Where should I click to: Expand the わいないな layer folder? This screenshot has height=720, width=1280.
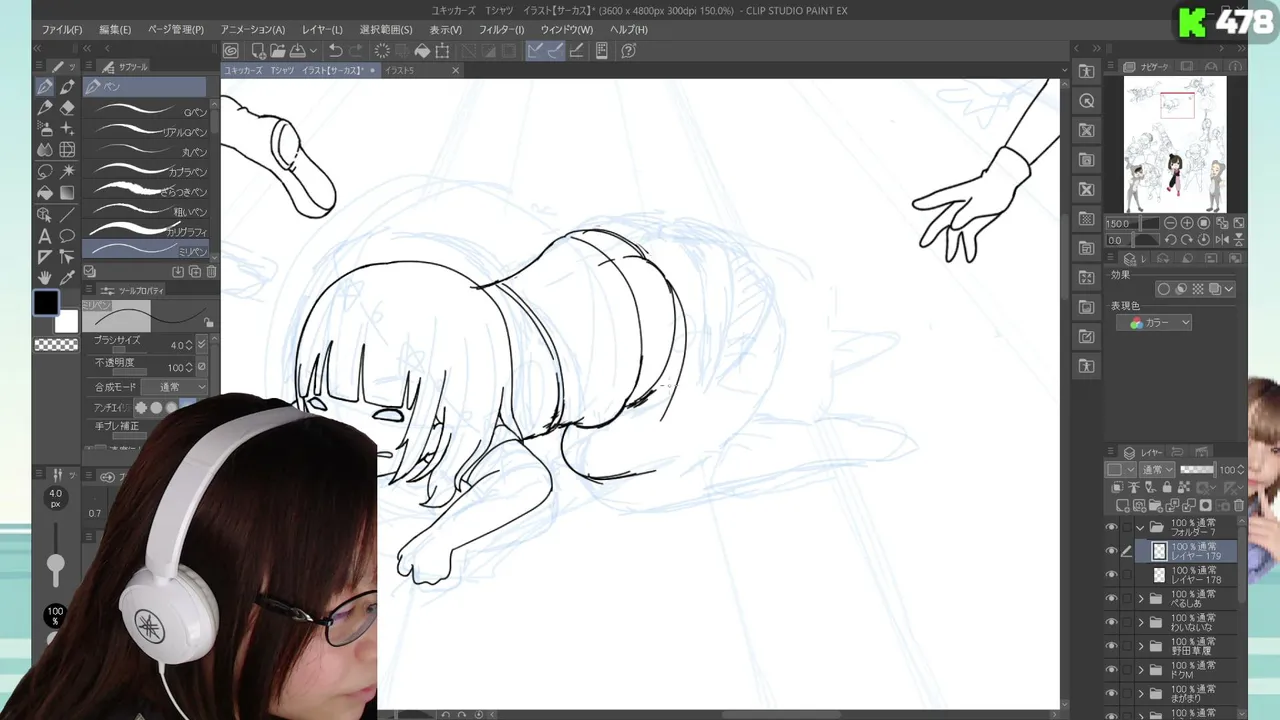click(1140, 623)
